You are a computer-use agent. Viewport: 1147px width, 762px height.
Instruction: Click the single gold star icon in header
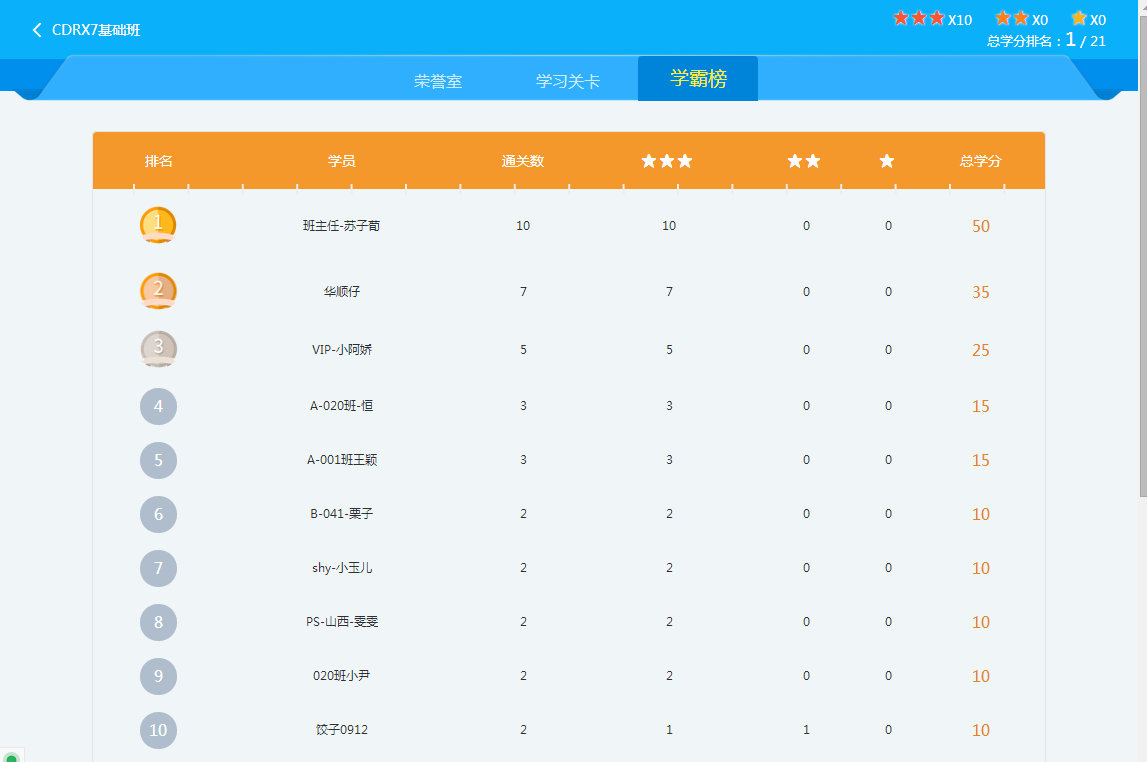[1079, 19]
